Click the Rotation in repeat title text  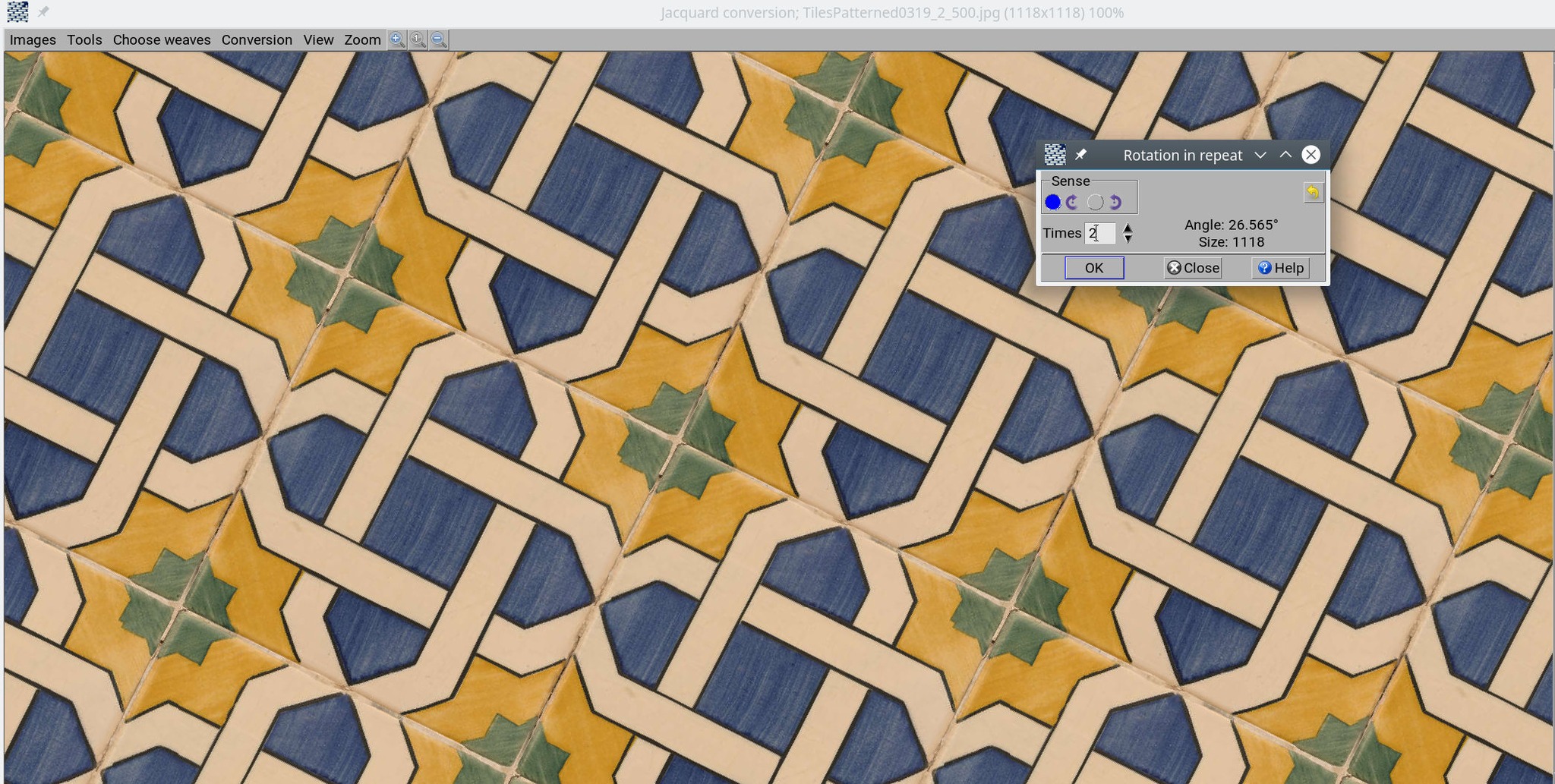(1183, 155)
